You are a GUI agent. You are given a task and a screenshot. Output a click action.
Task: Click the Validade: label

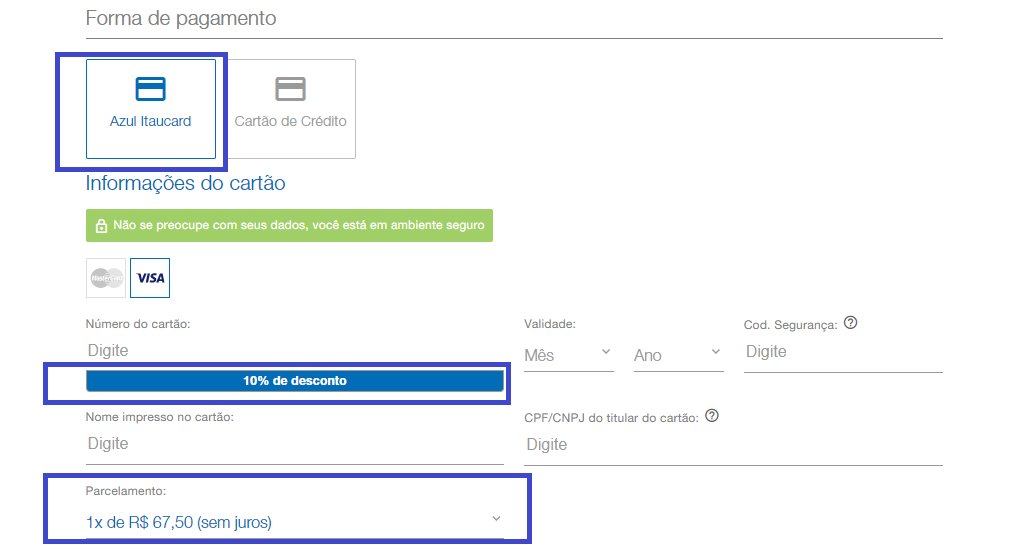(550, 324)
